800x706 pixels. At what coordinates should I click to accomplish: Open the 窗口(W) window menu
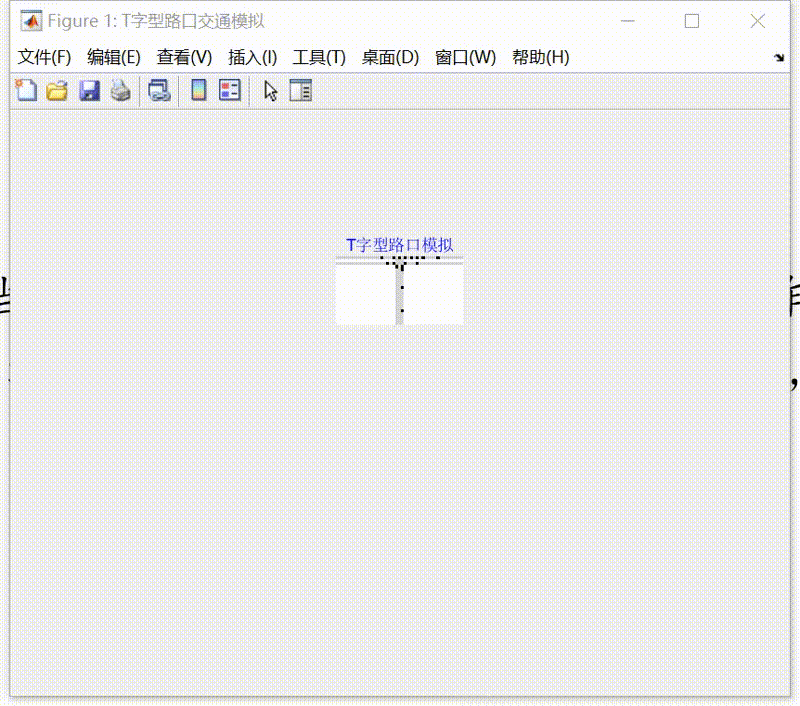click(x=466, y=57)
